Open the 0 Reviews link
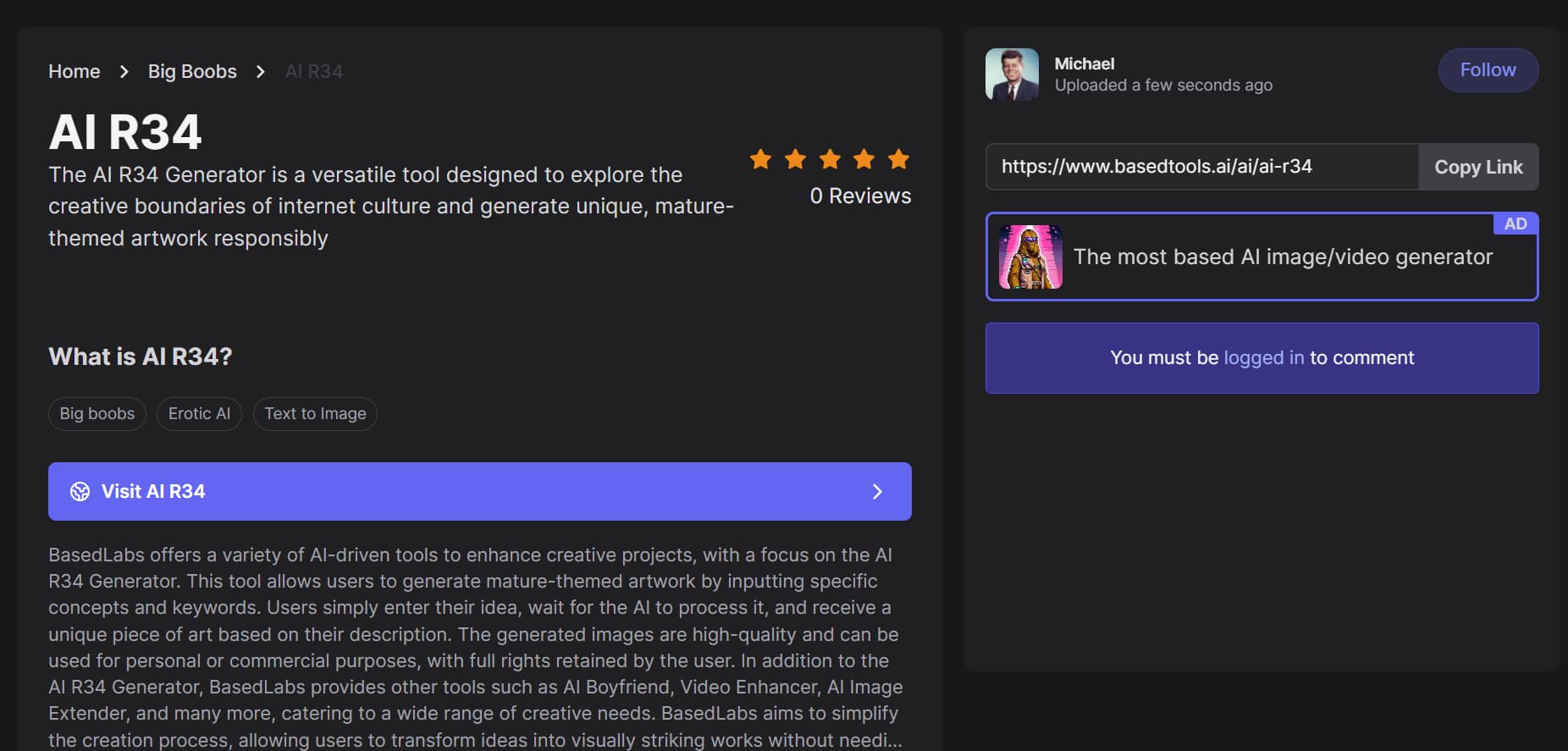 click(860, 196)
